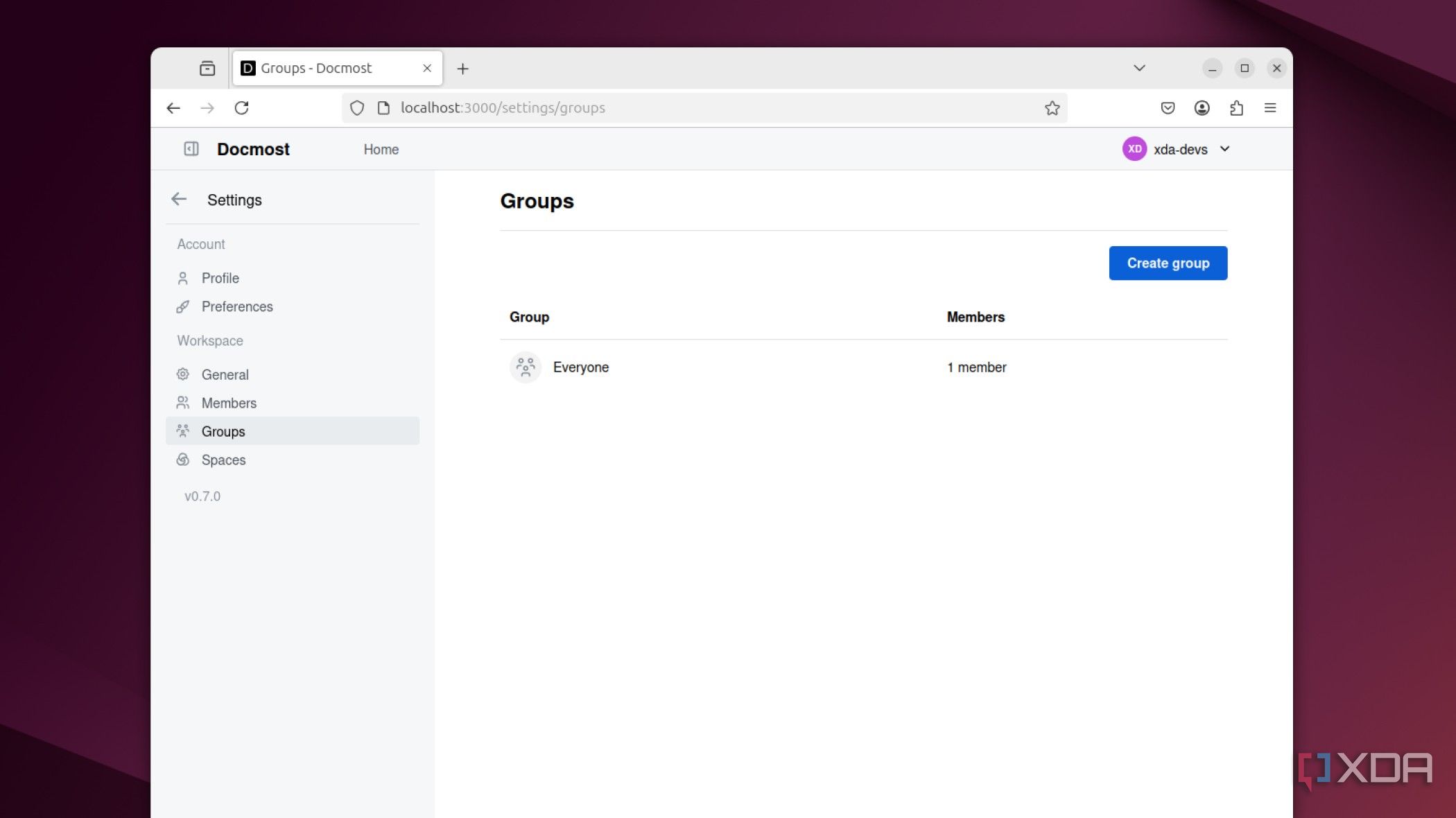Close the Groups - Docmost tab
Viewport: 1456px width, 818px height.
coord(427,69)
